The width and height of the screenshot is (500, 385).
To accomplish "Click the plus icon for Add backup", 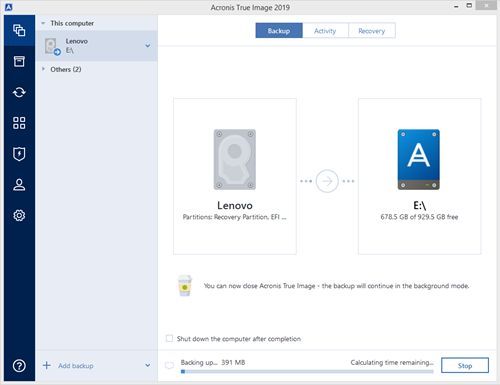I will pos(47,365).
